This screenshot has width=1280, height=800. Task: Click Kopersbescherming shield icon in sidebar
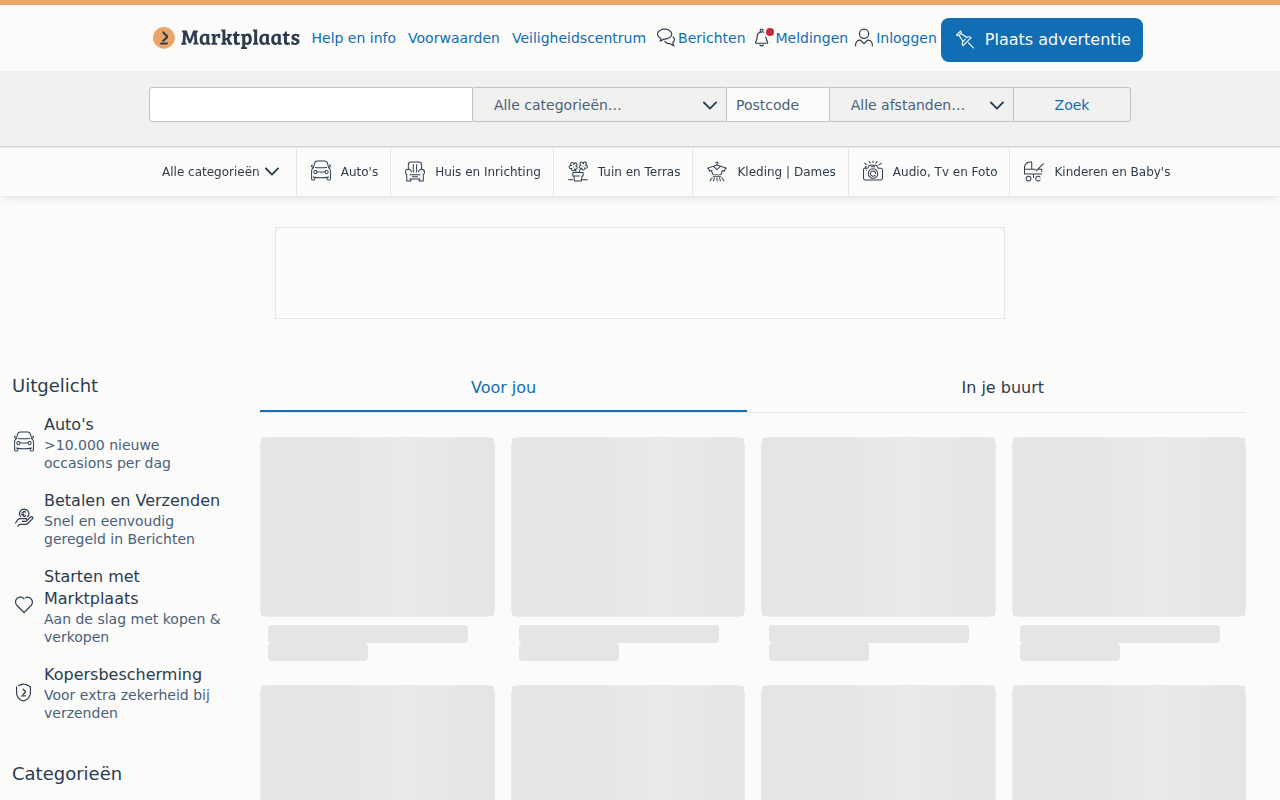click(24, 692)
